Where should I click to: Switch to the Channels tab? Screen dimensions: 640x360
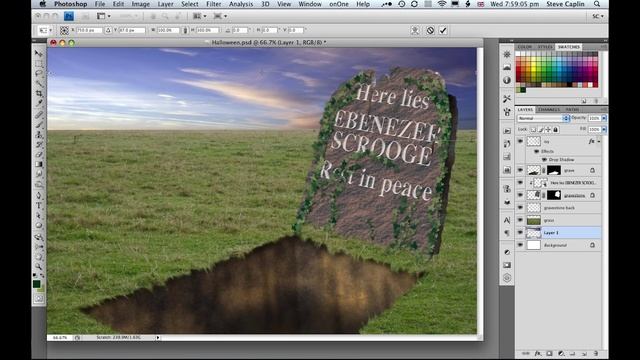click(549, 109)
